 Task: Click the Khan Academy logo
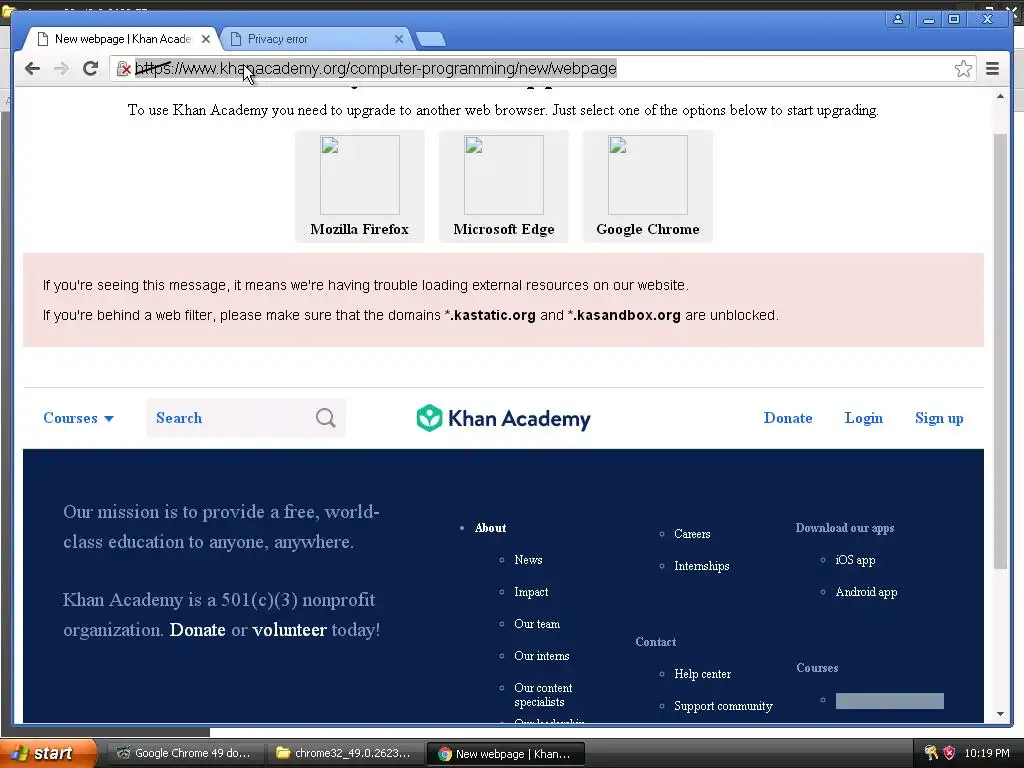pos(503,418)
